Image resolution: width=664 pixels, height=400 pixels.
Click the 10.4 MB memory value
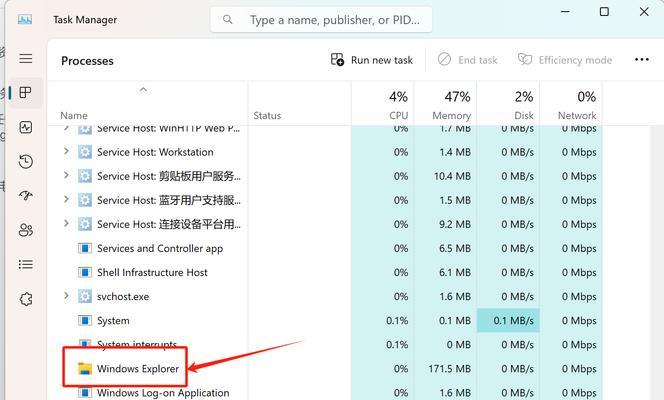(x=452, y=176)
